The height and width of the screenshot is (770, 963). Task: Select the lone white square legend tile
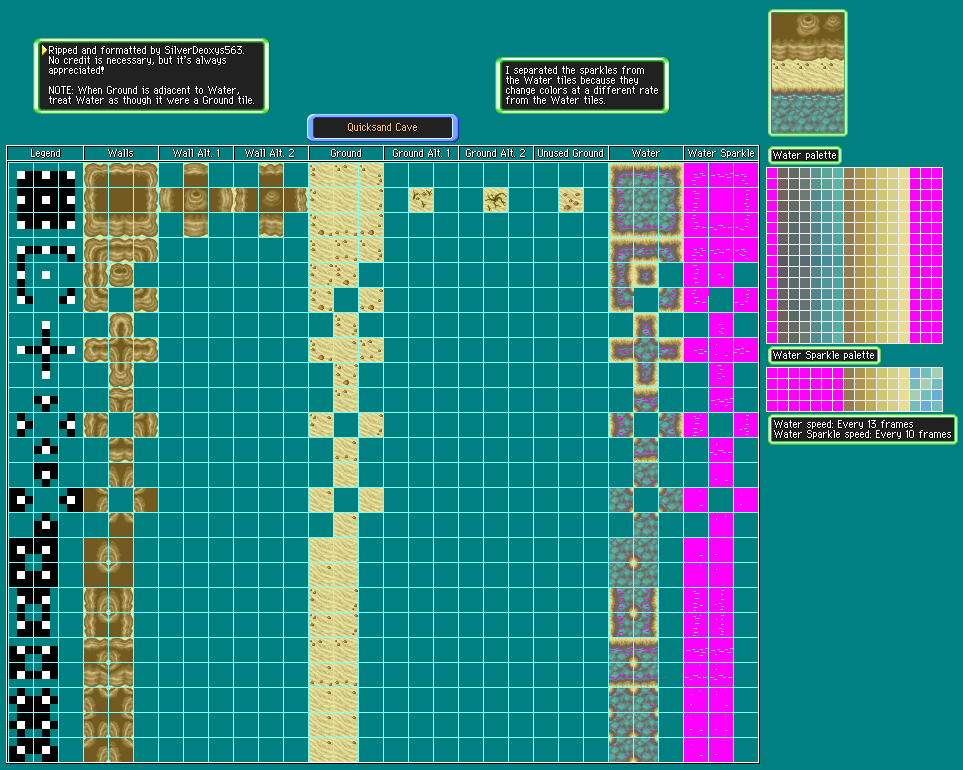coord(46,275)
